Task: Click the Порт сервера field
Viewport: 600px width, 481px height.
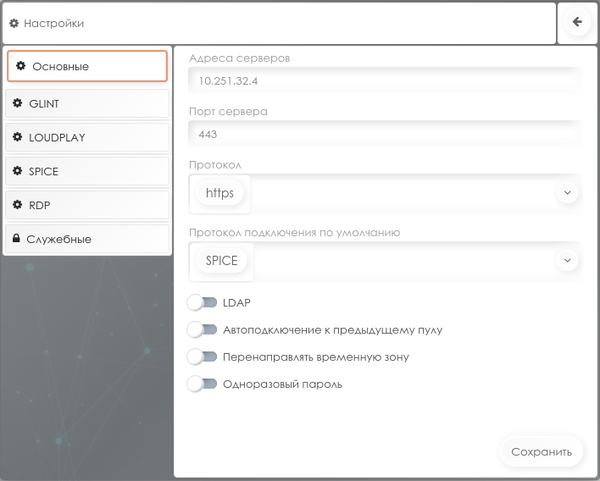Action: (x=384, y=133)
